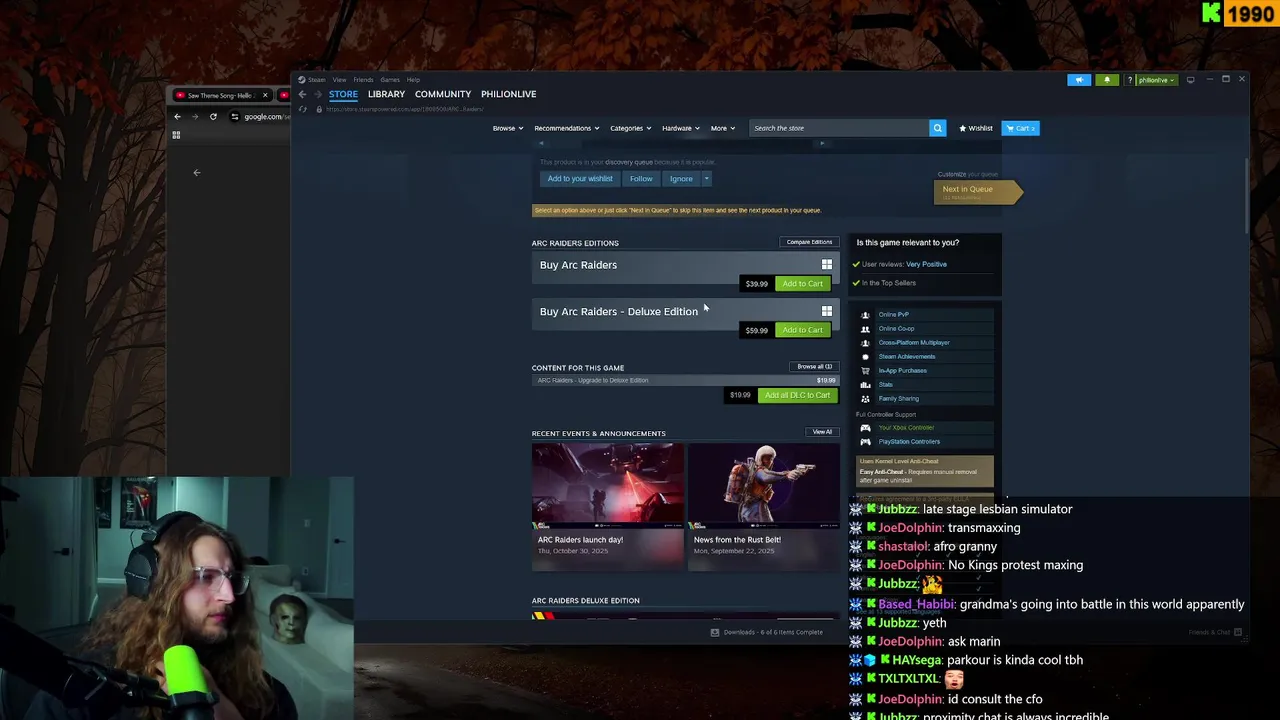
Task: Select the Saw Theme Song Chrome tab
Action: (220, 95)
